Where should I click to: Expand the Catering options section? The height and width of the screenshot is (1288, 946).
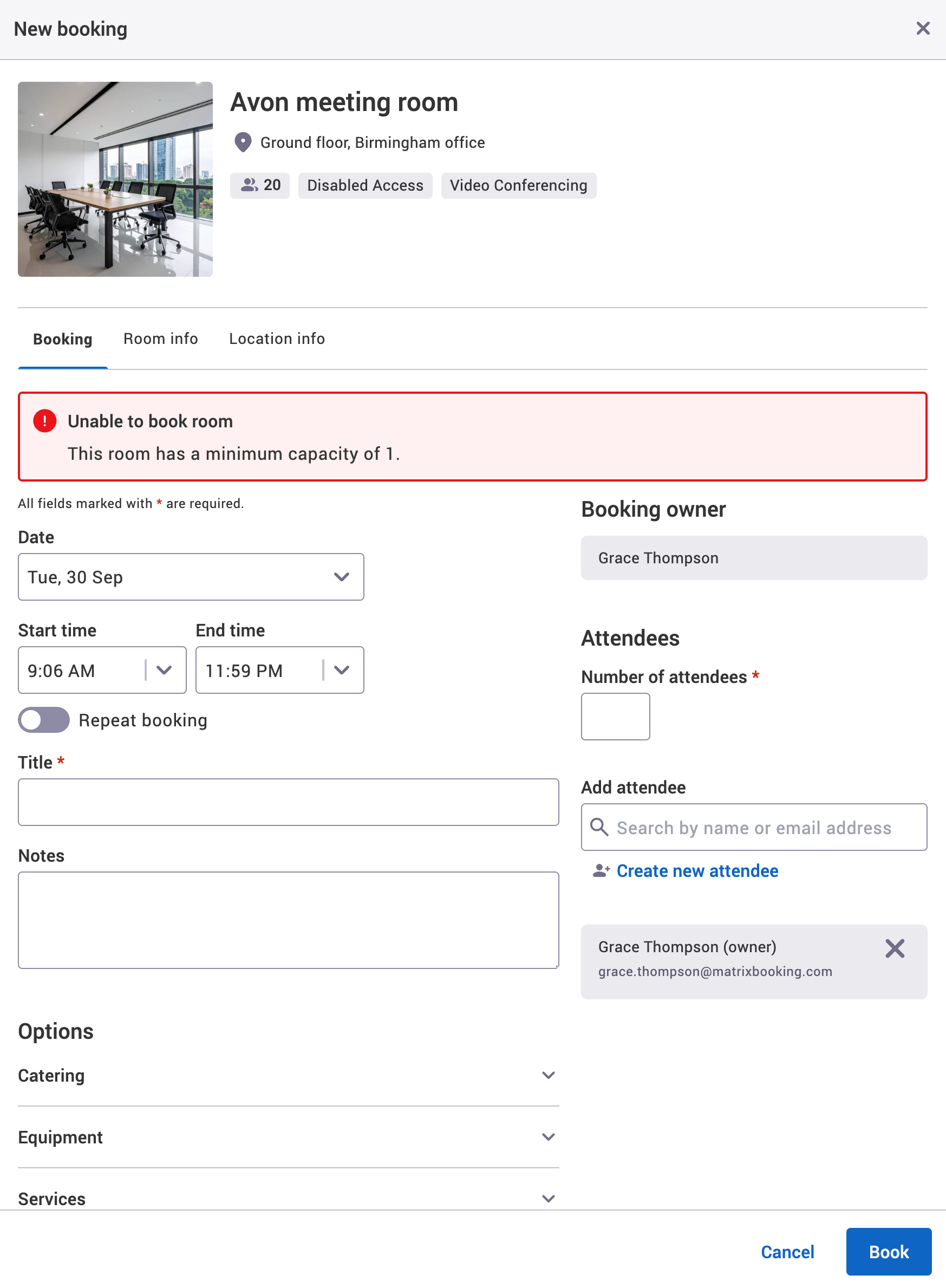pyautogui.click(x=548, y=1075)
